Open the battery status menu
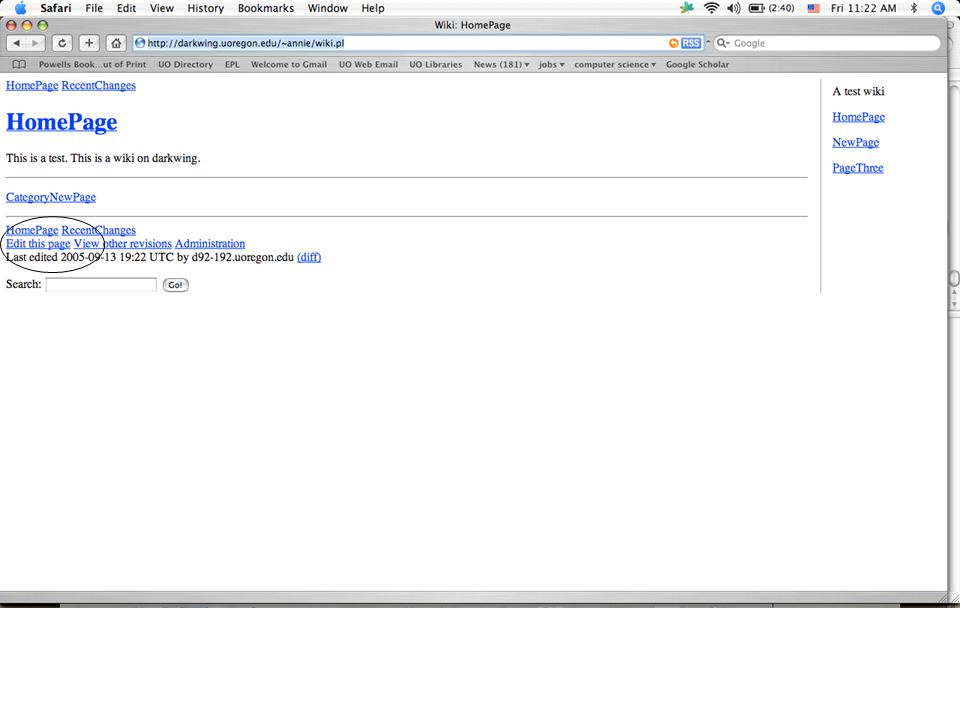Viewport: 960px width, 720px height. [x=771, y=8]
